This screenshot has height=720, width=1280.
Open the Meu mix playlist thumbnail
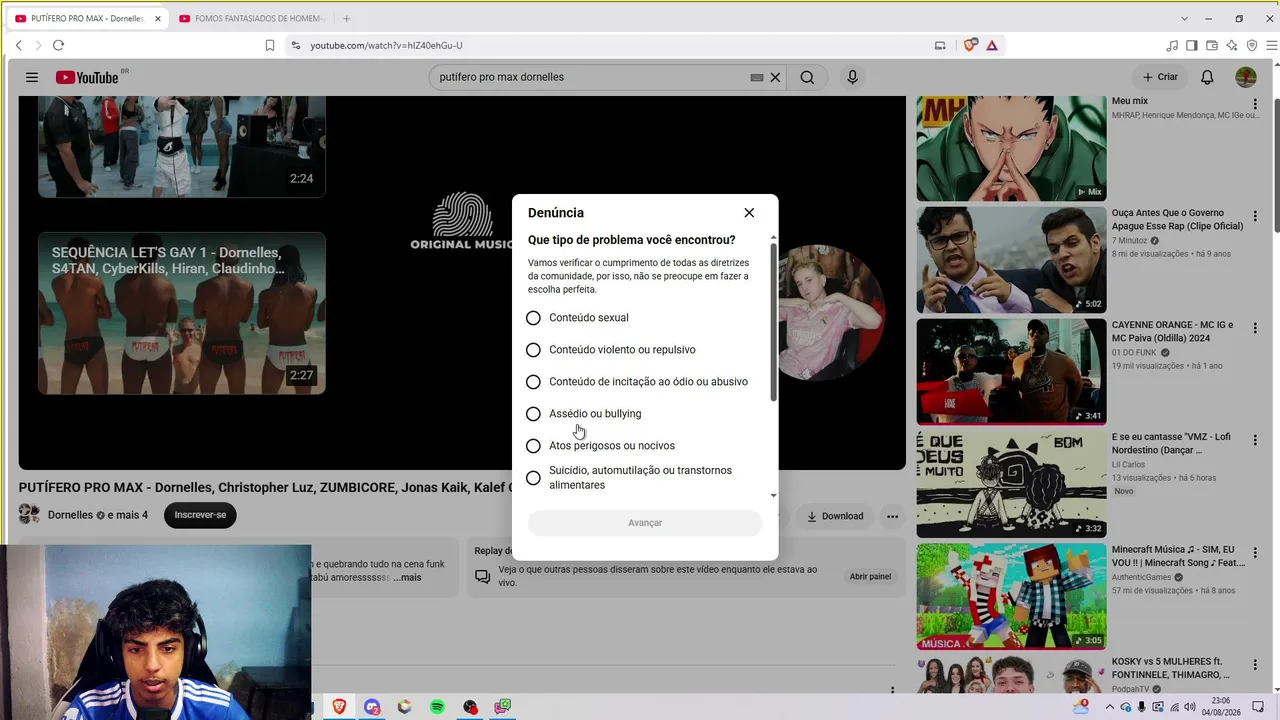click(1011, 149)
